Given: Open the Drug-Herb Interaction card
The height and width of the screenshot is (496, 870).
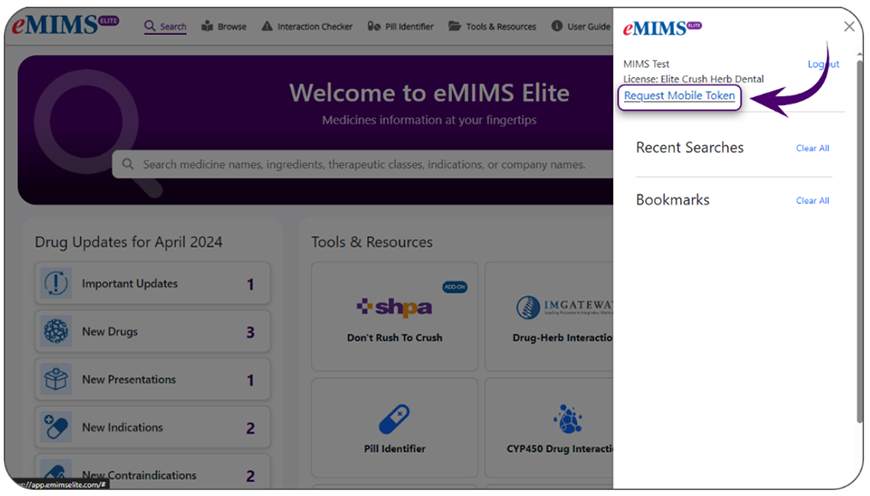Looking at the screenshot, I should click(x=549, y=317).
